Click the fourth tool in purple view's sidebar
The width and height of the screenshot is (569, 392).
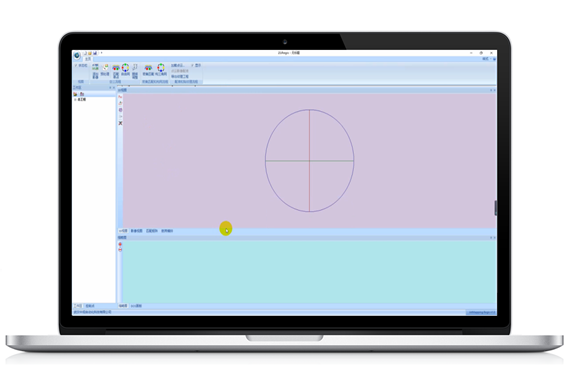tap(120, 117)
